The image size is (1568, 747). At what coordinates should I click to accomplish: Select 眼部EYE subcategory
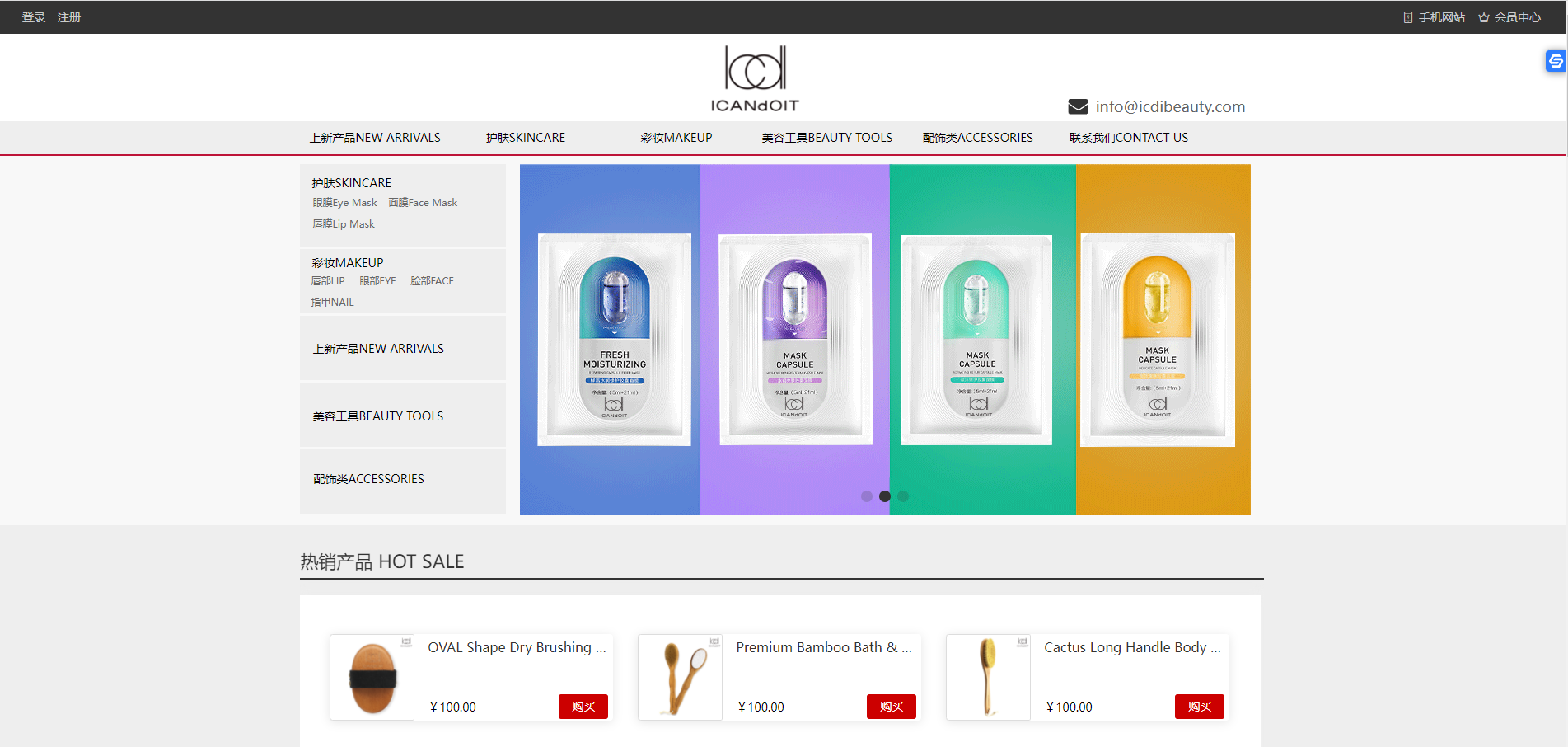[x=377, y=281]
